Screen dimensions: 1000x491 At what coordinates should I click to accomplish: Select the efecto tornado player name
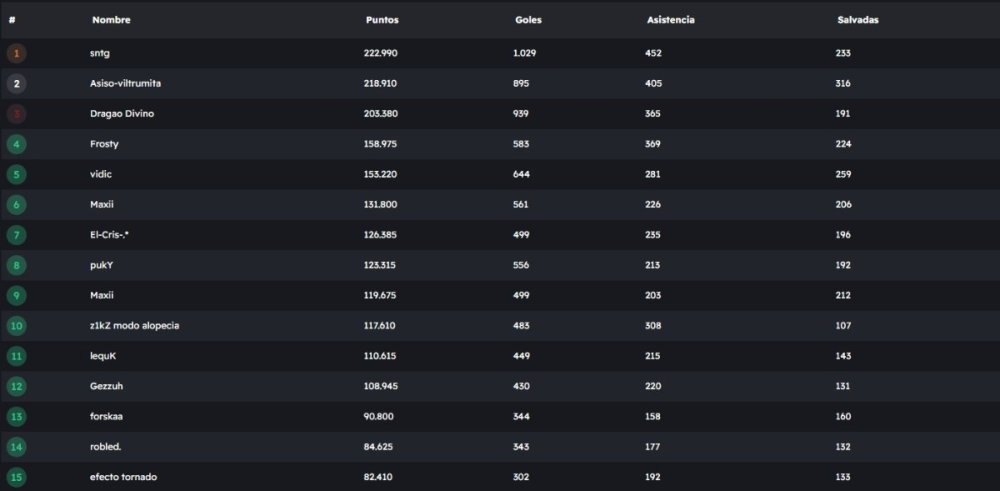[123, 477]
